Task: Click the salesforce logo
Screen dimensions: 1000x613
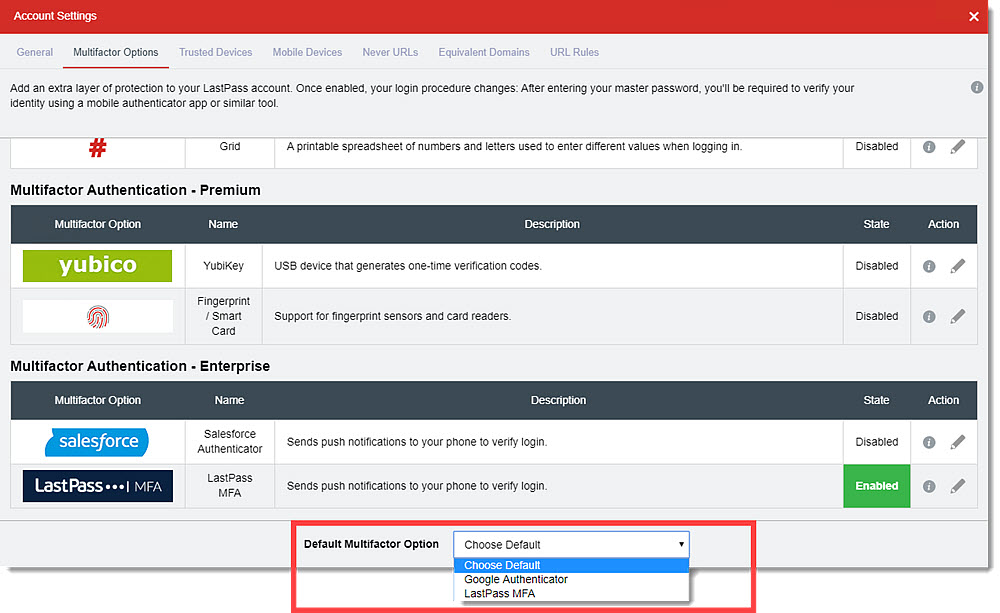Action: [97, 441]
